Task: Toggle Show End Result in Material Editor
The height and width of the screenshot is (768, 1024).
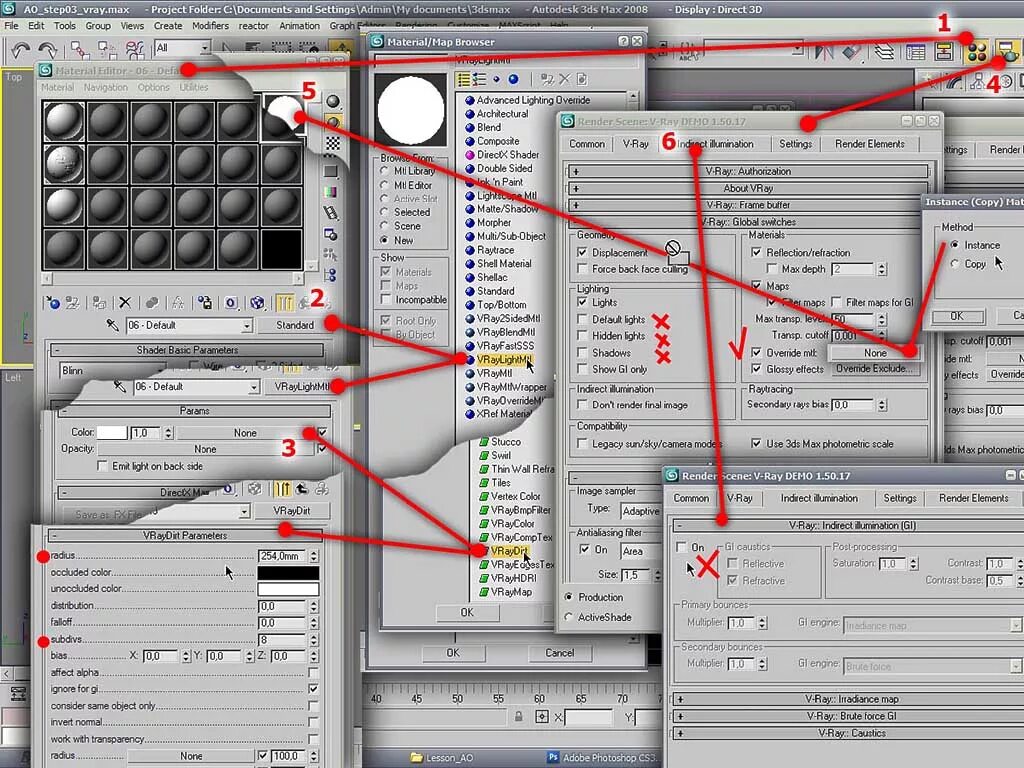Action: coord(284,303)
